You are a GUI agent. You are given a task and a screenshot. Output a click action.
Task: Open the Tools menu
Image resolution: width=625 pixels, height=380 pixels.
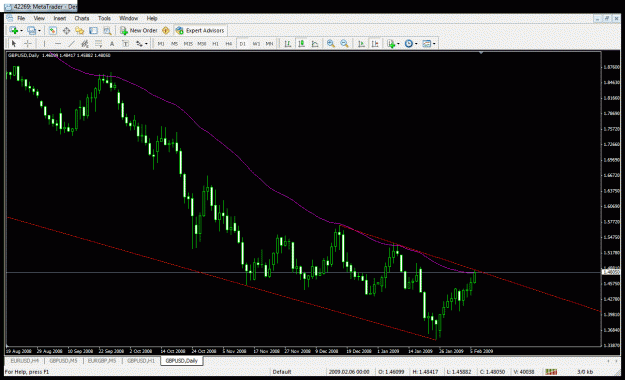click(104, 18)
